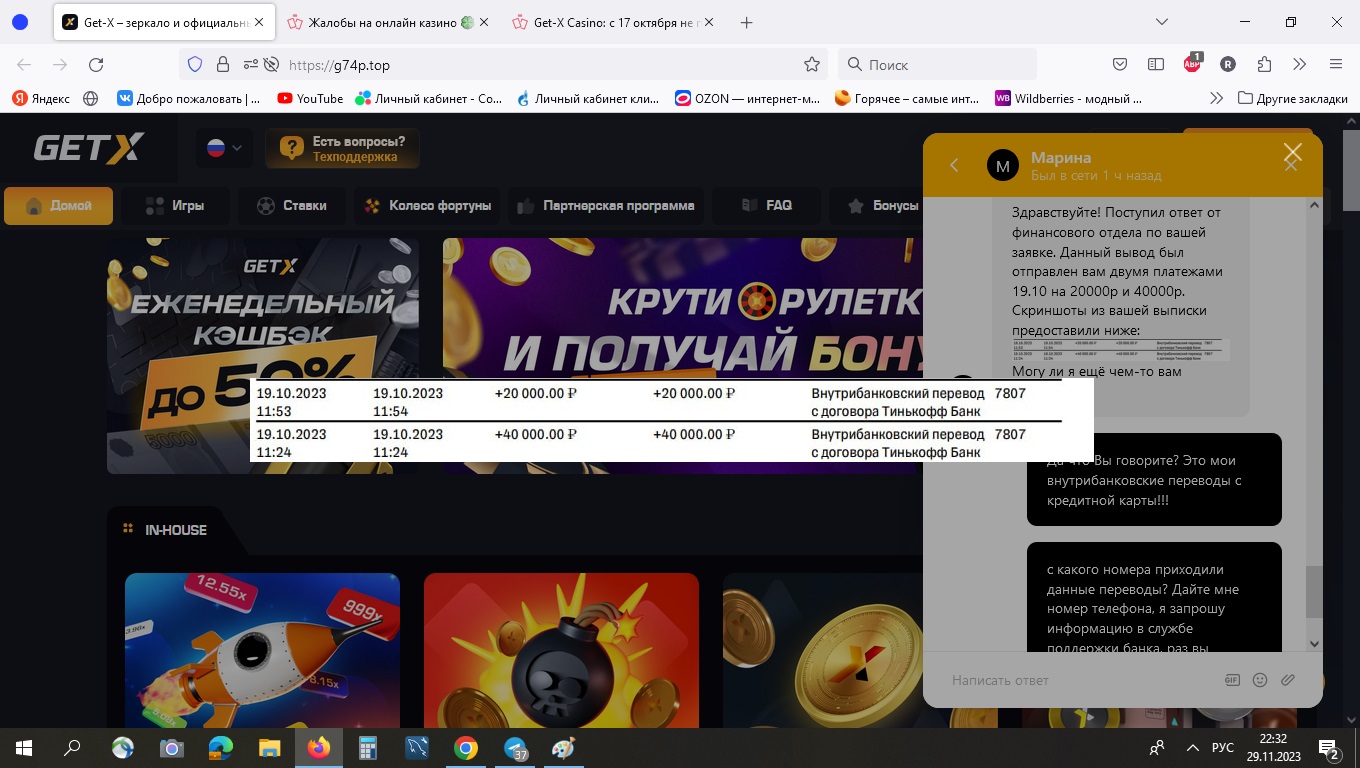Open the globe bookmark icon
The image size is (1360, 768).
[91, 98]
